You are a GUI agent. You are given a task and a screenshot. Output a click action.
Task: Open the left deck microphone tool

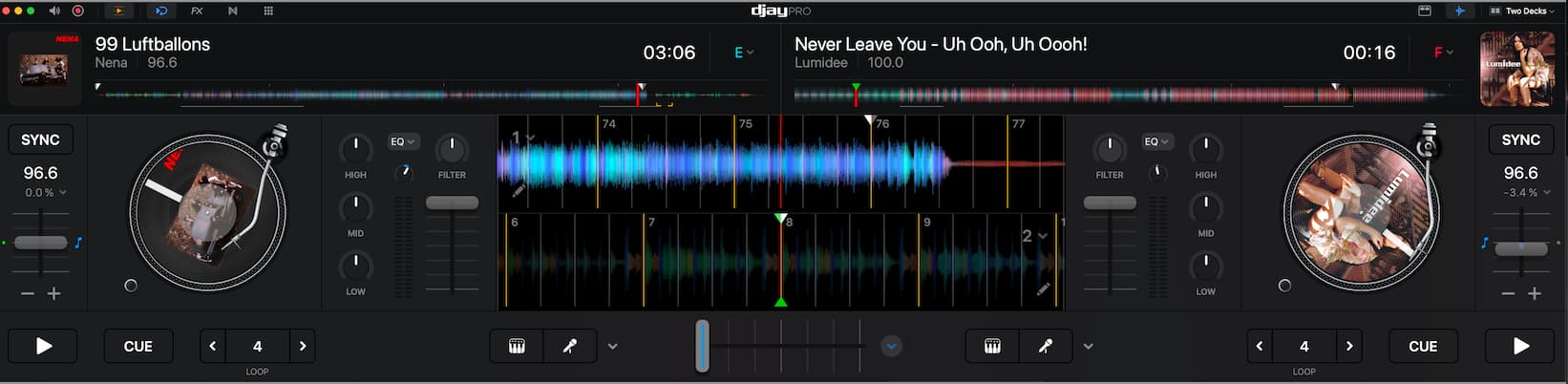pos(570,346)
